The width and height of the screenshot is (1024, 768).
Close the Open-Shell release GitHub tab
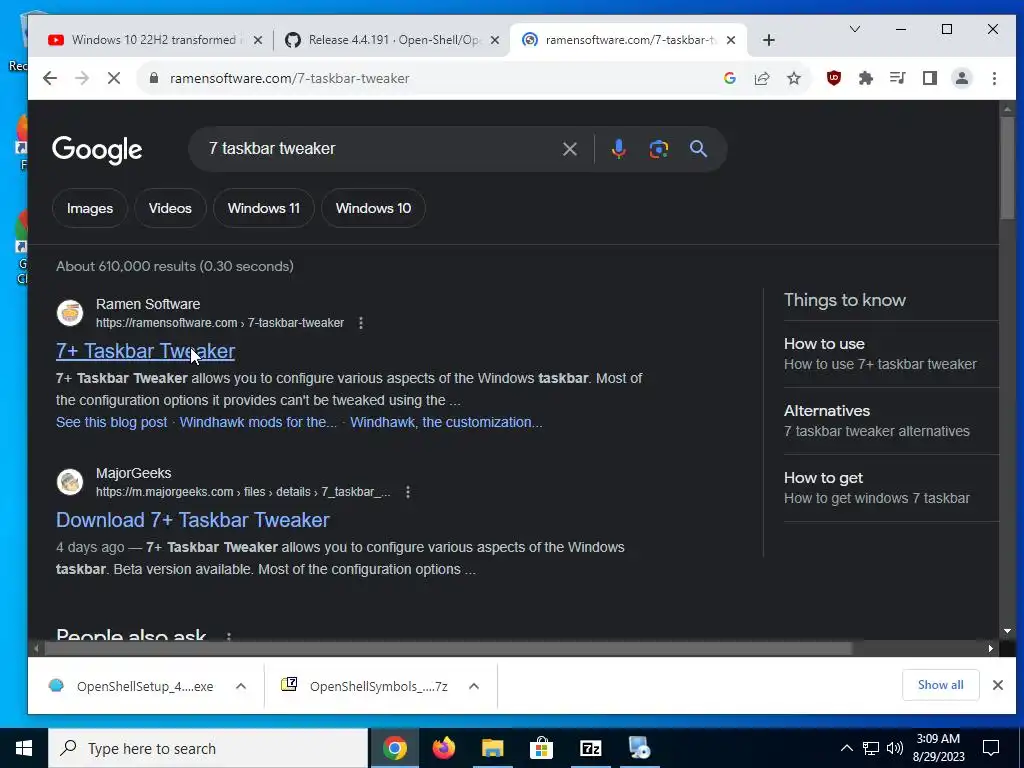point(494,40)
